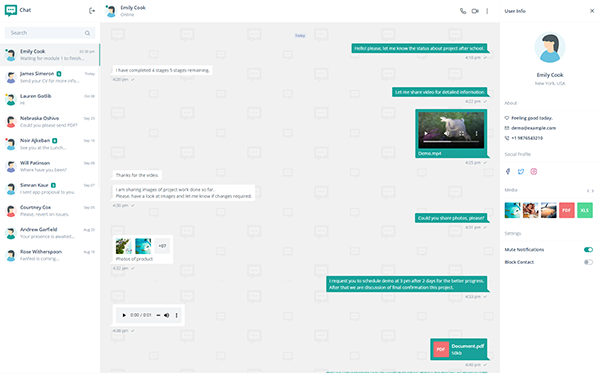Go to previous Media items arrow
The width and height of the screenshot is (600, 375).
click(x=588, y=191)
